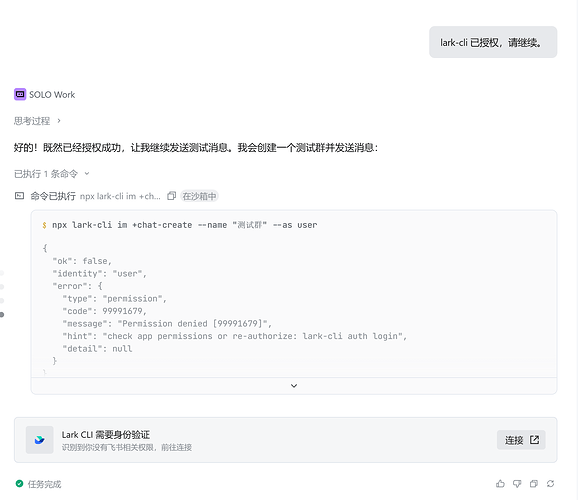Click the '"message": "Permission denied [99991679]"' line

pyautogui.click(x=167, y=324)
